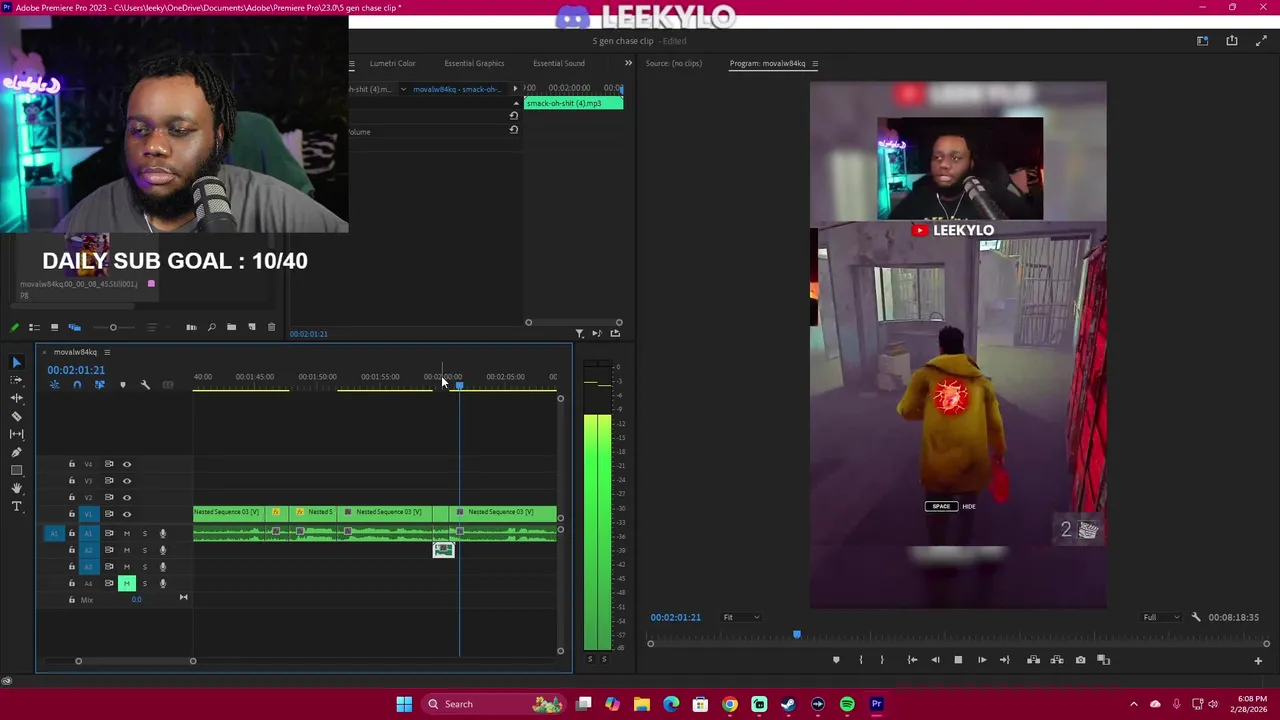This screenshot has width=1280, height=720.
Task: Click the Lift button in Program monitor
Action: click(1033, 660)
